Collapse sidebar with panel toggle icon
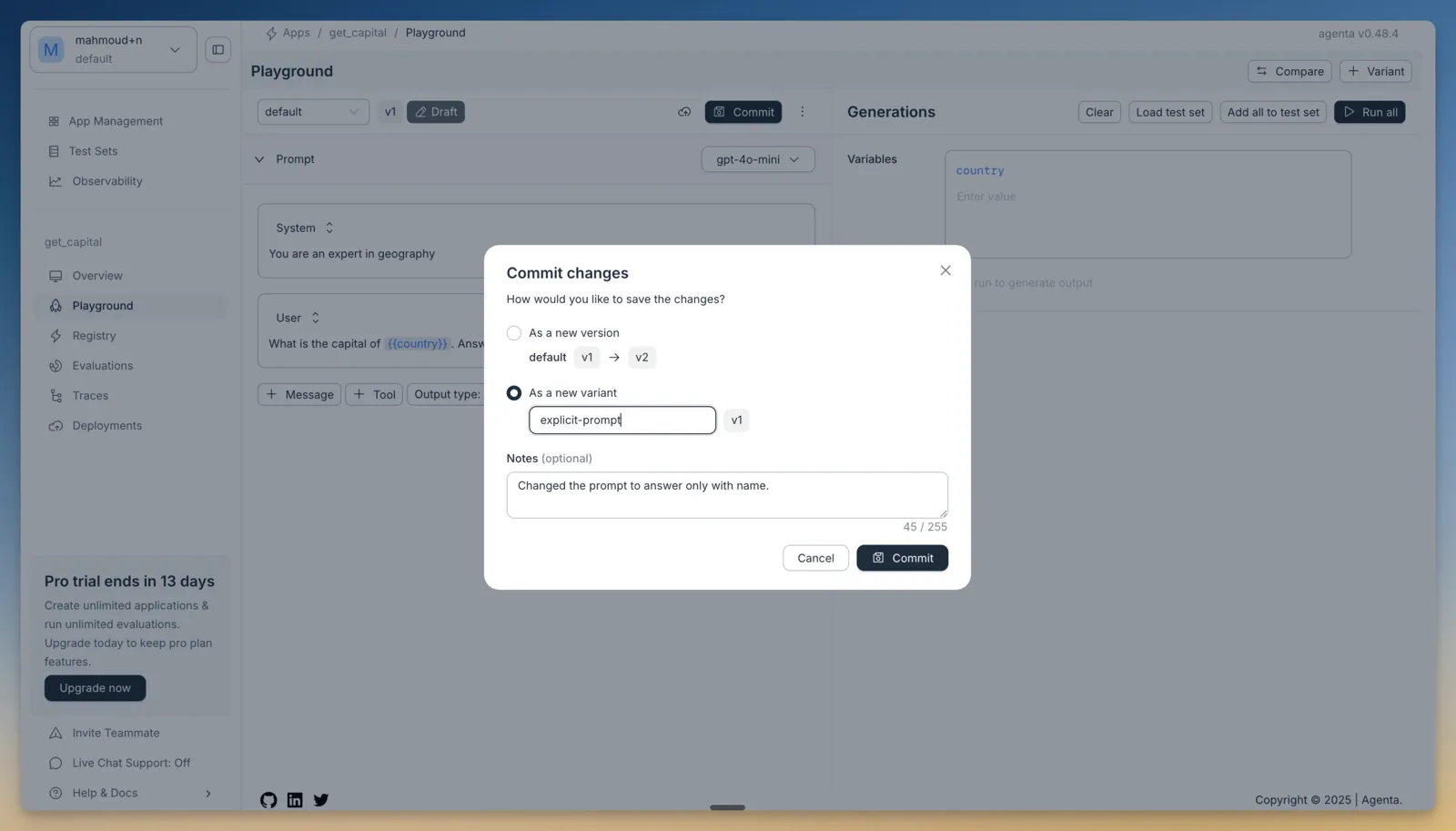 [218, 49]
